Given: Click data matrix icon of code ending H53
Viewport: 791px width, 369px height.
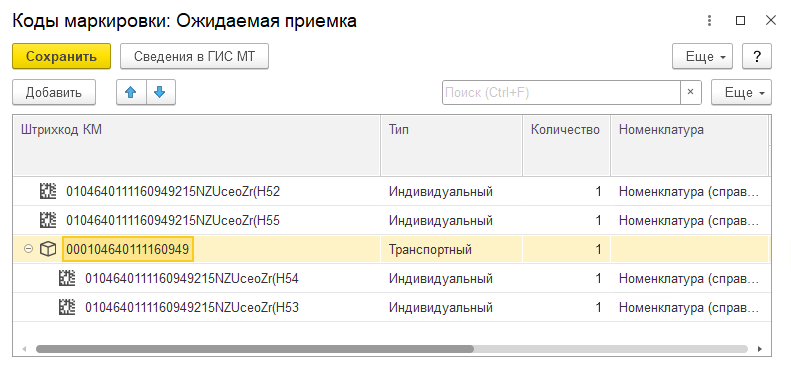Looking at the screenshot, I should point(67,307).
